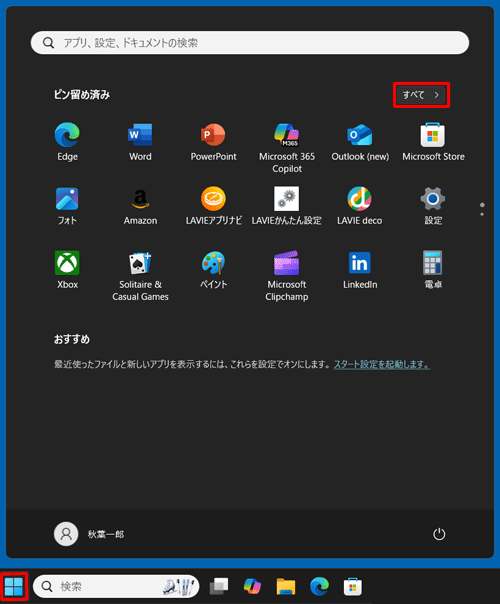
Task: Launch the Xbox app
Action: (x=67, y=270)
